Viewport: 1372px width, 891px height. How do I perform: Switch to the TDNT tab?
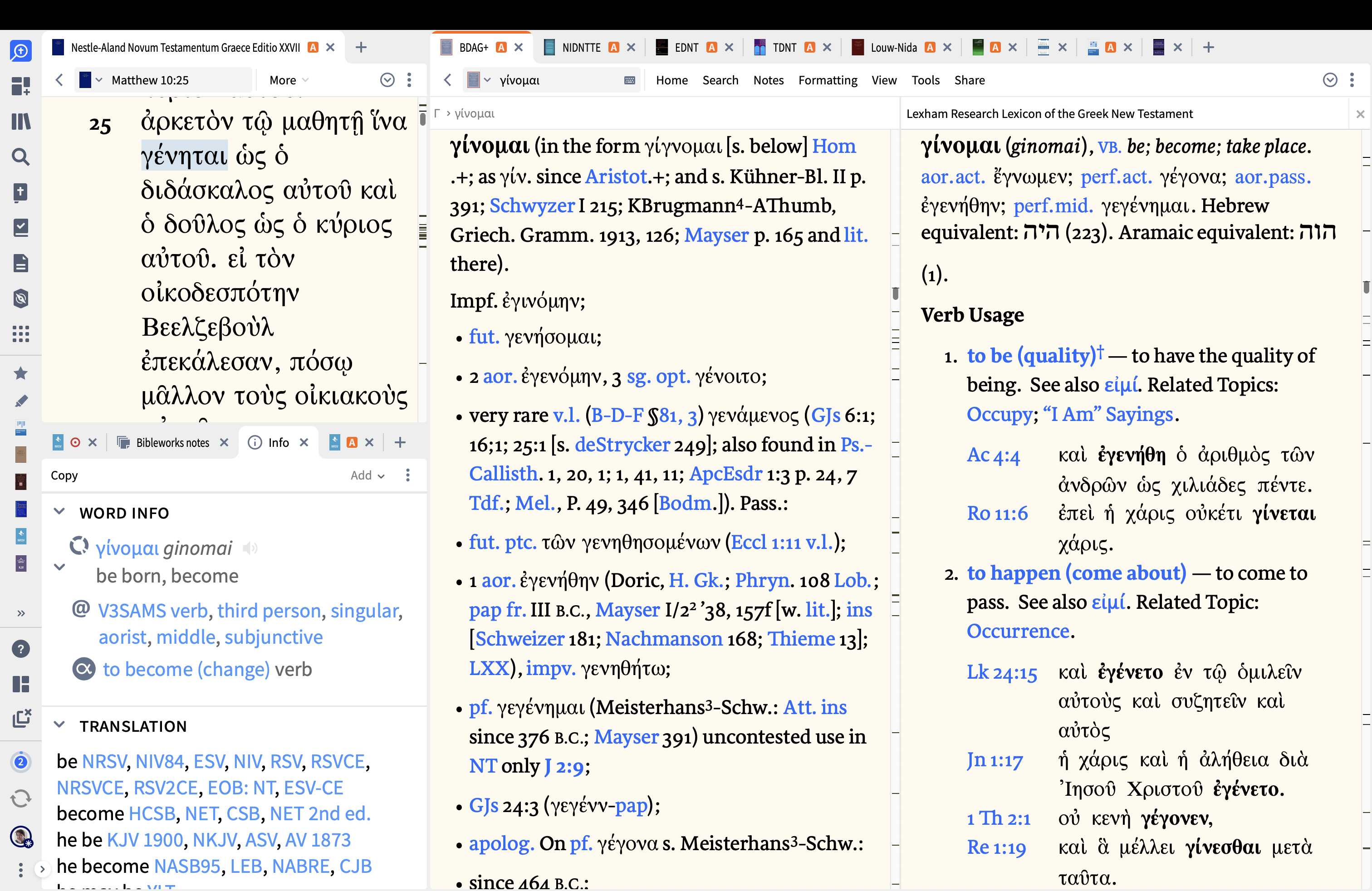click(786, 47)
